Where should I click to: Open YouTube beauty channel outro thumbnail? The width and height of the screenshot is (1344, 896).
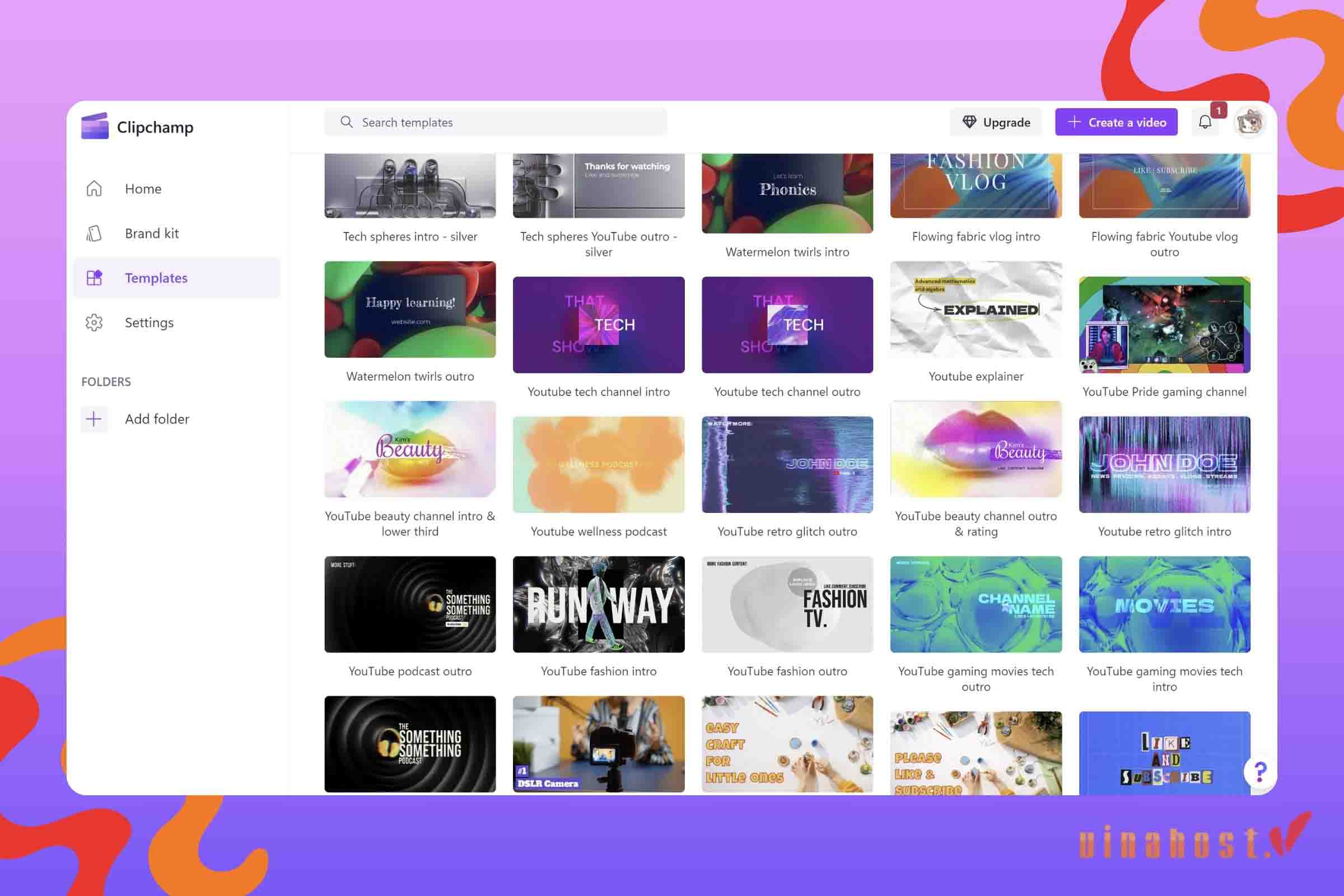pos(976,449)
